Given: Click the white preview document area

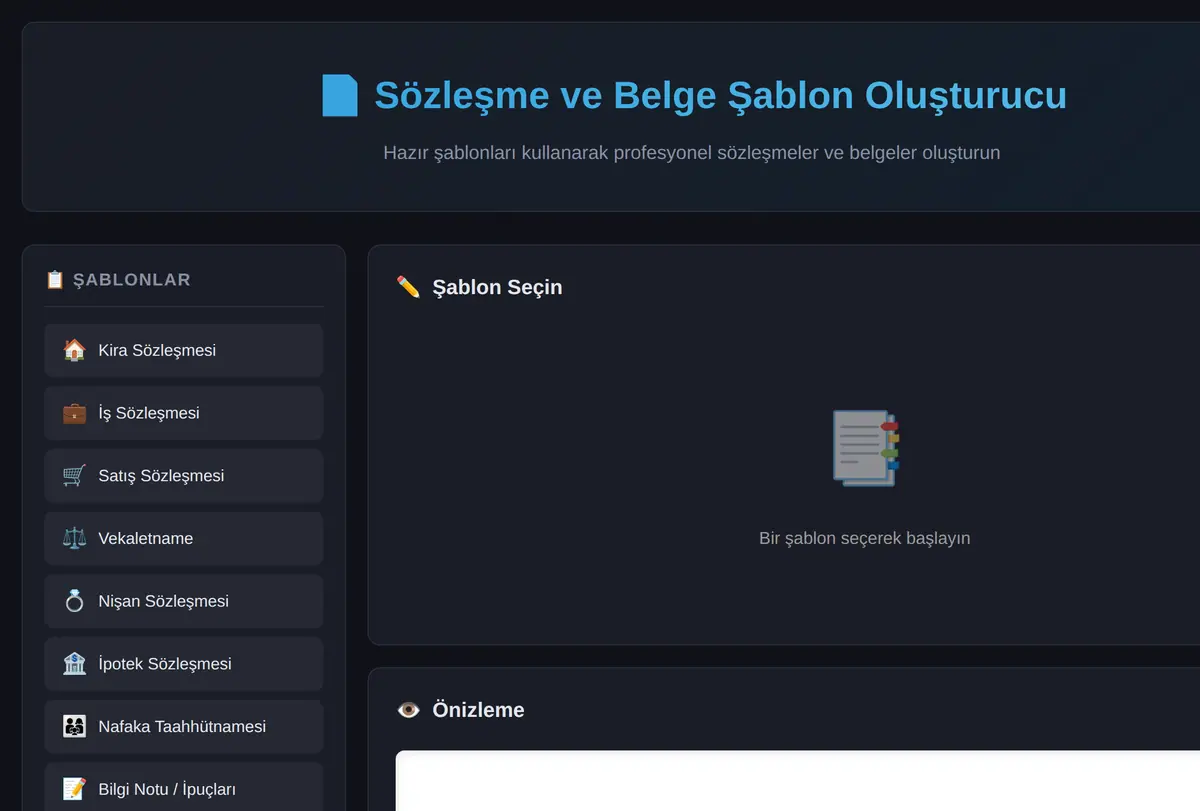Looking at the screenshot, I should (x=798, y=781).
